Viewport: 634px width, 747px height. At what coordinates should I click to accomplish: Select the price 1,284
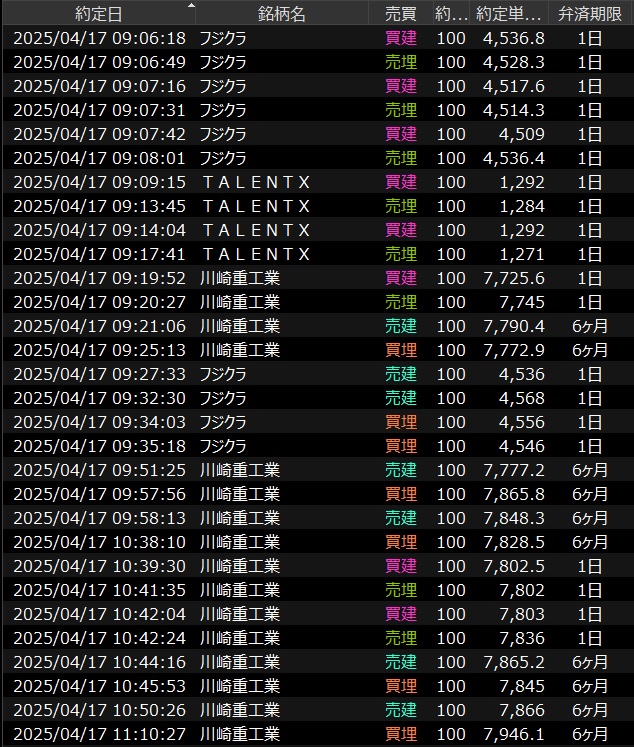[x=522, y=206]
